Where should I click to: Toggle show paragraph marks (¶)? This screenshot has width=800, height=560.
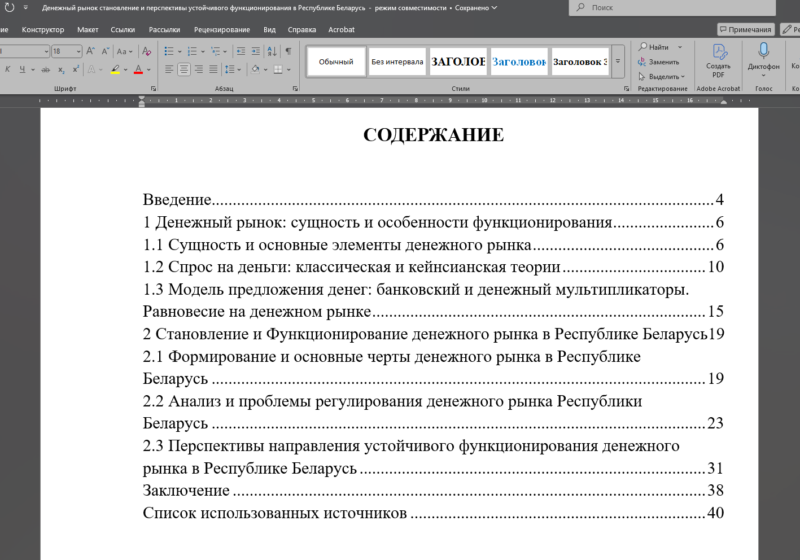[x=288, y=51]
